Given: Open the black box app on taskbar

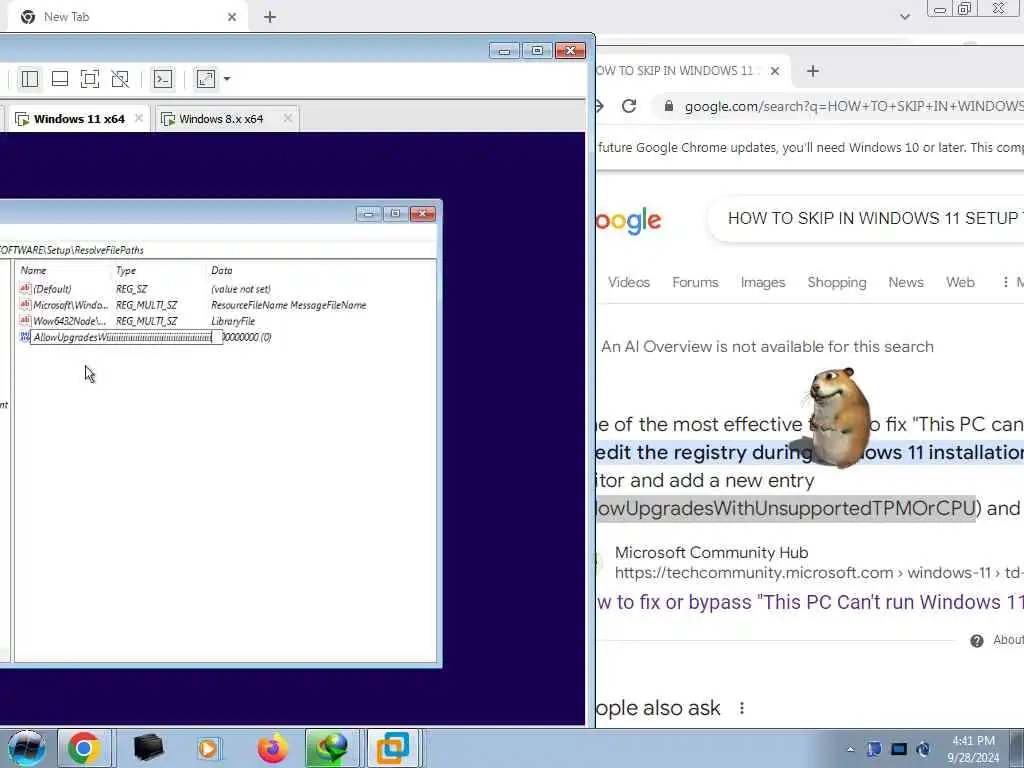Looking at the screenshot, I should tap(148, 748).
